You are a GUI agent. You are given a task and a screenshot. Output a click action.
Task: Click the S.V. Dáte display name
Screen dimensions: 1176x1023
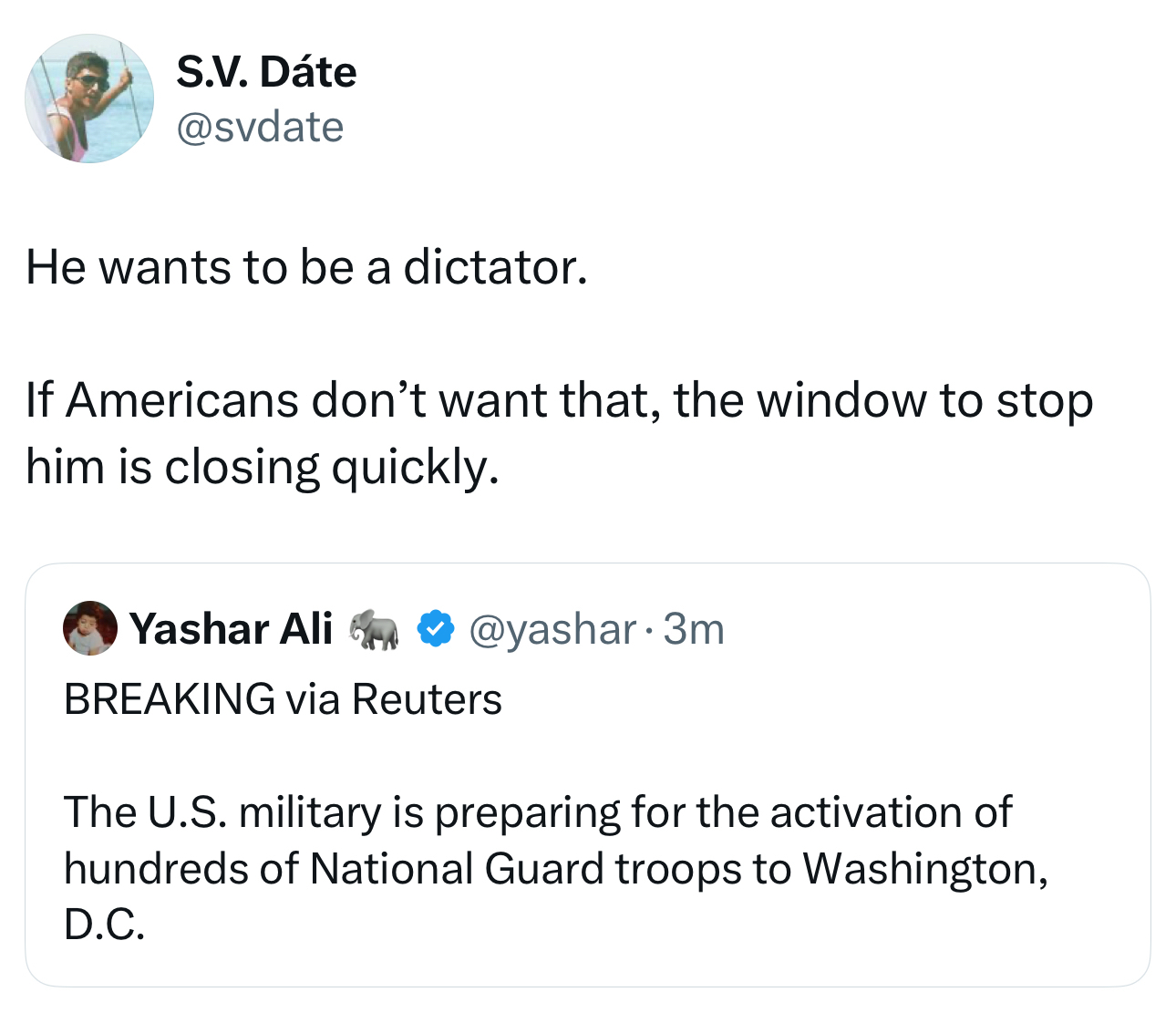coord(266,72)
